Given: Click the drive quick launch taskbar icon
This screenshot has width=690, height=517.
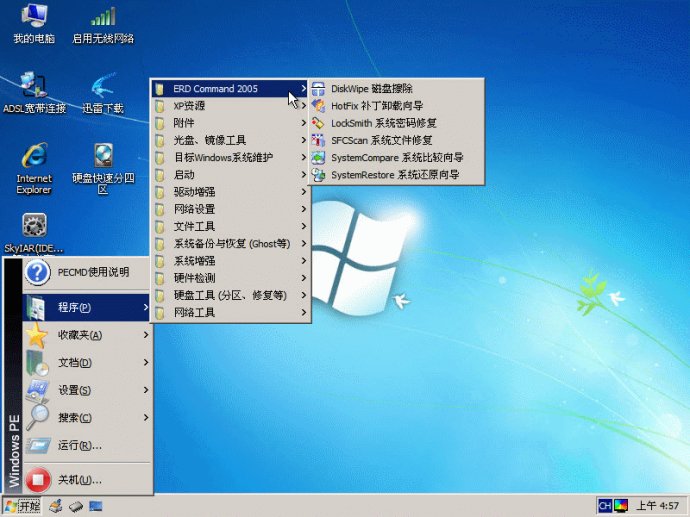Looking at the screenshot, I should click(x=76, y=506).
